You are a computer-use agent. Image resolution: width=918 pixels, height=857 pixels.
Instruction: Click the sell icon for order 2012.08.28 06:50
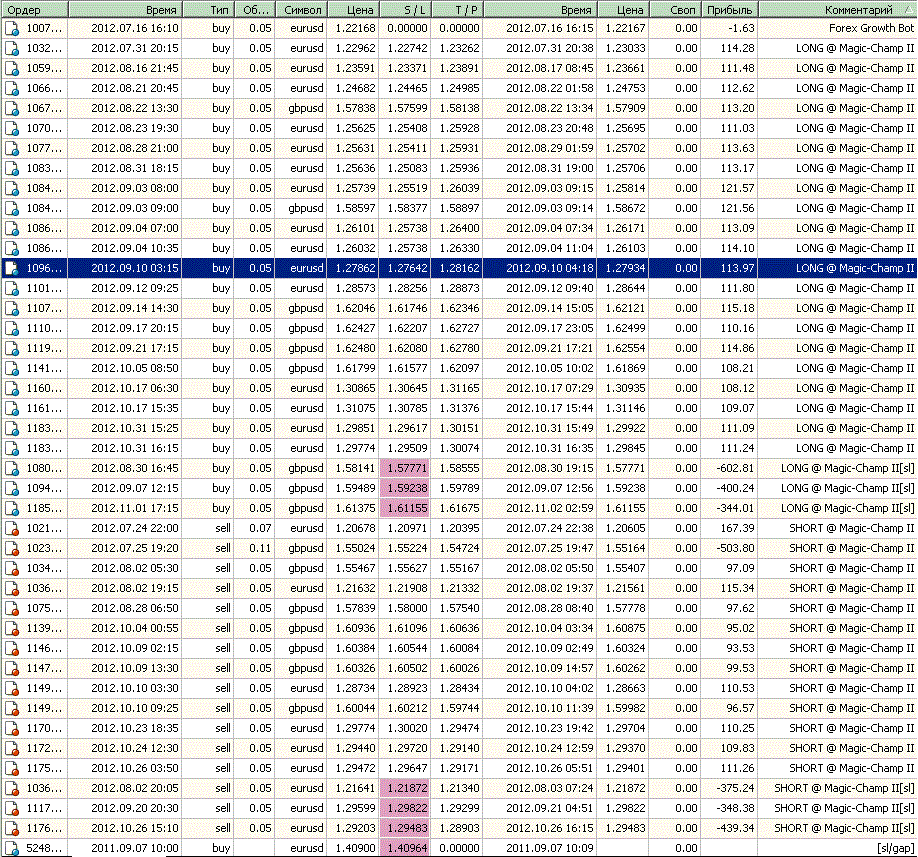12,608
